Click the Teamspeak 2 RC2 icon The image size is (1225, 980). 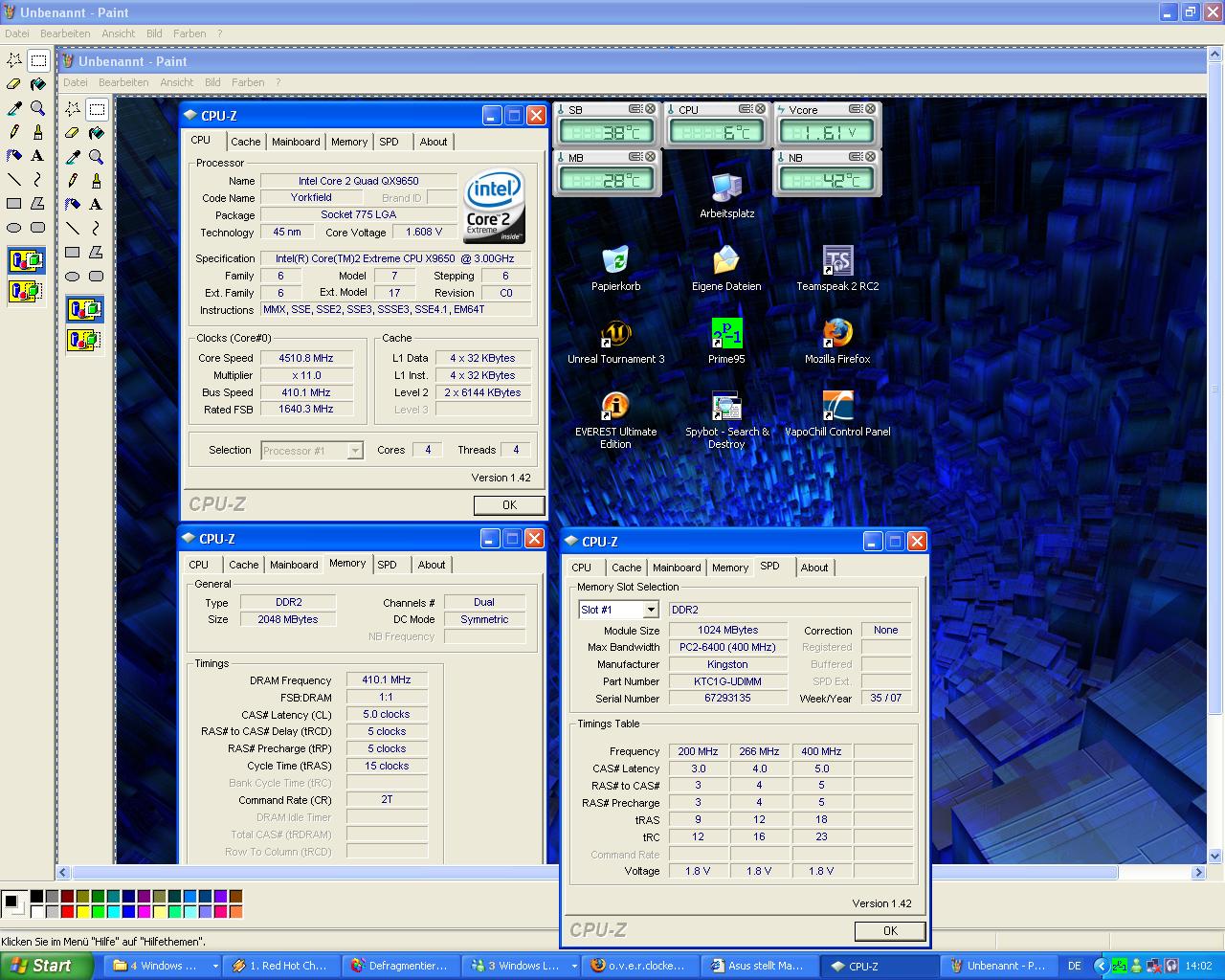[x=837, y=269]
